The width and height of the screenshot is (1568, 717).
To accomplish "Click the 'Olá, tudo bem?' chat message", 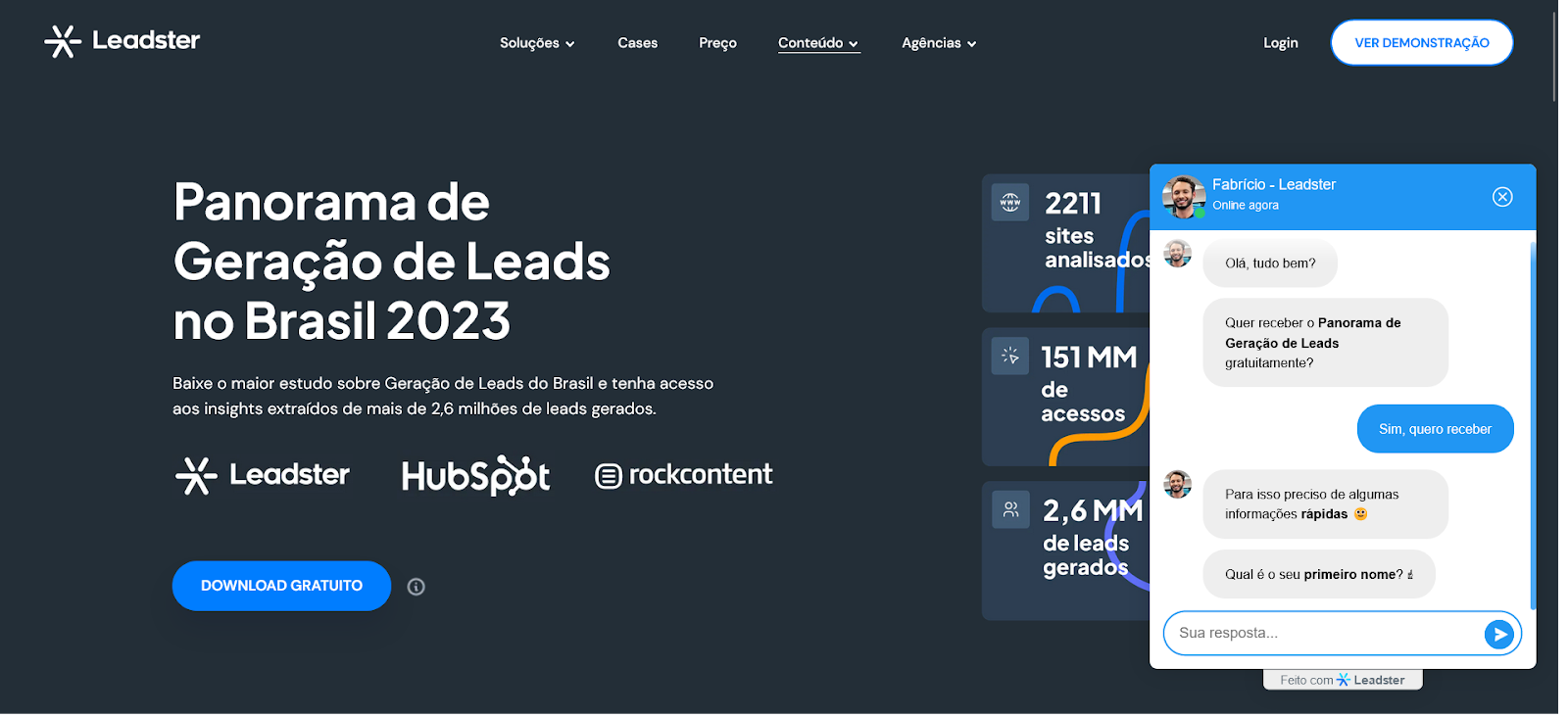I will pyautogui.click(x=1270, y=263).
